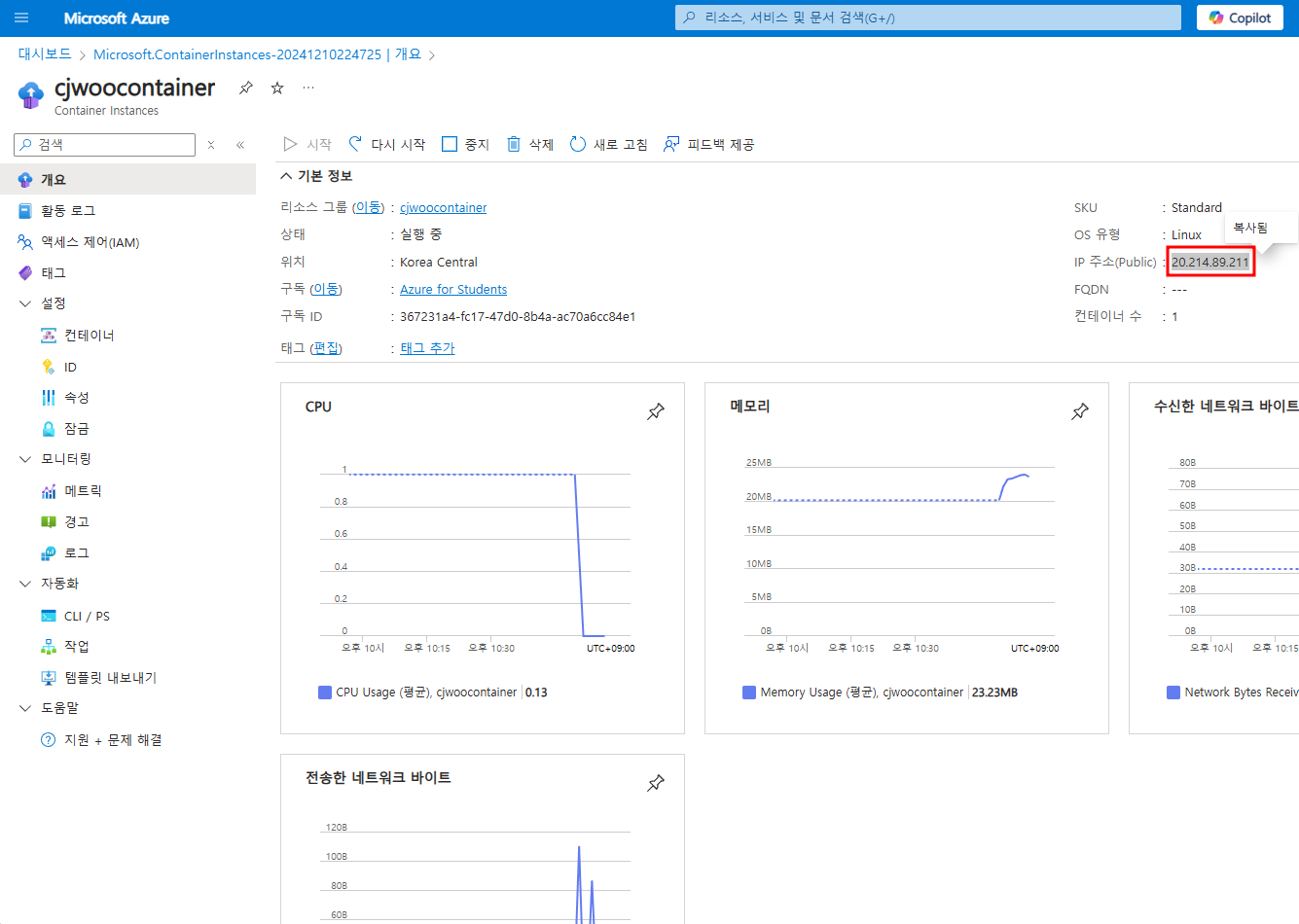The image size is (1299, 924).
Task: Open the cjwoocontainer resource group link
Action: (443, 208)
